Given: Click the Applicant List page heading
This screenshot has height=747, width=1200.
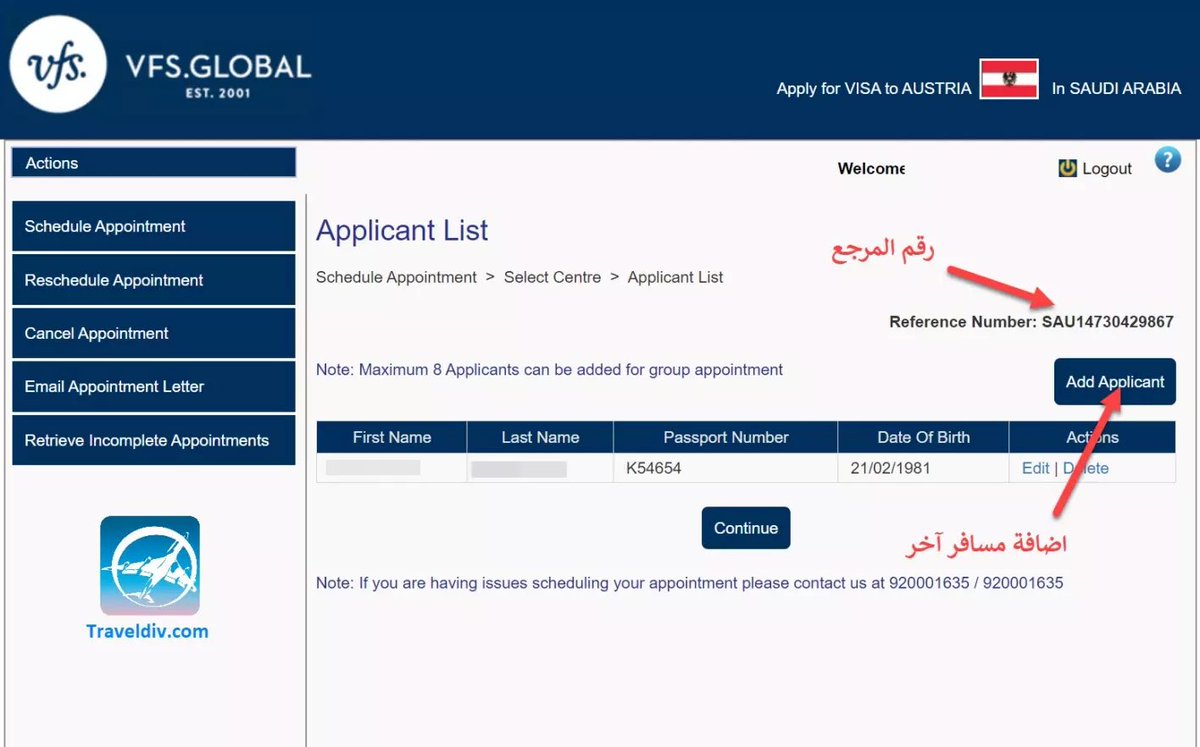Looking at the screenshot, I should (x=402, y=231).
